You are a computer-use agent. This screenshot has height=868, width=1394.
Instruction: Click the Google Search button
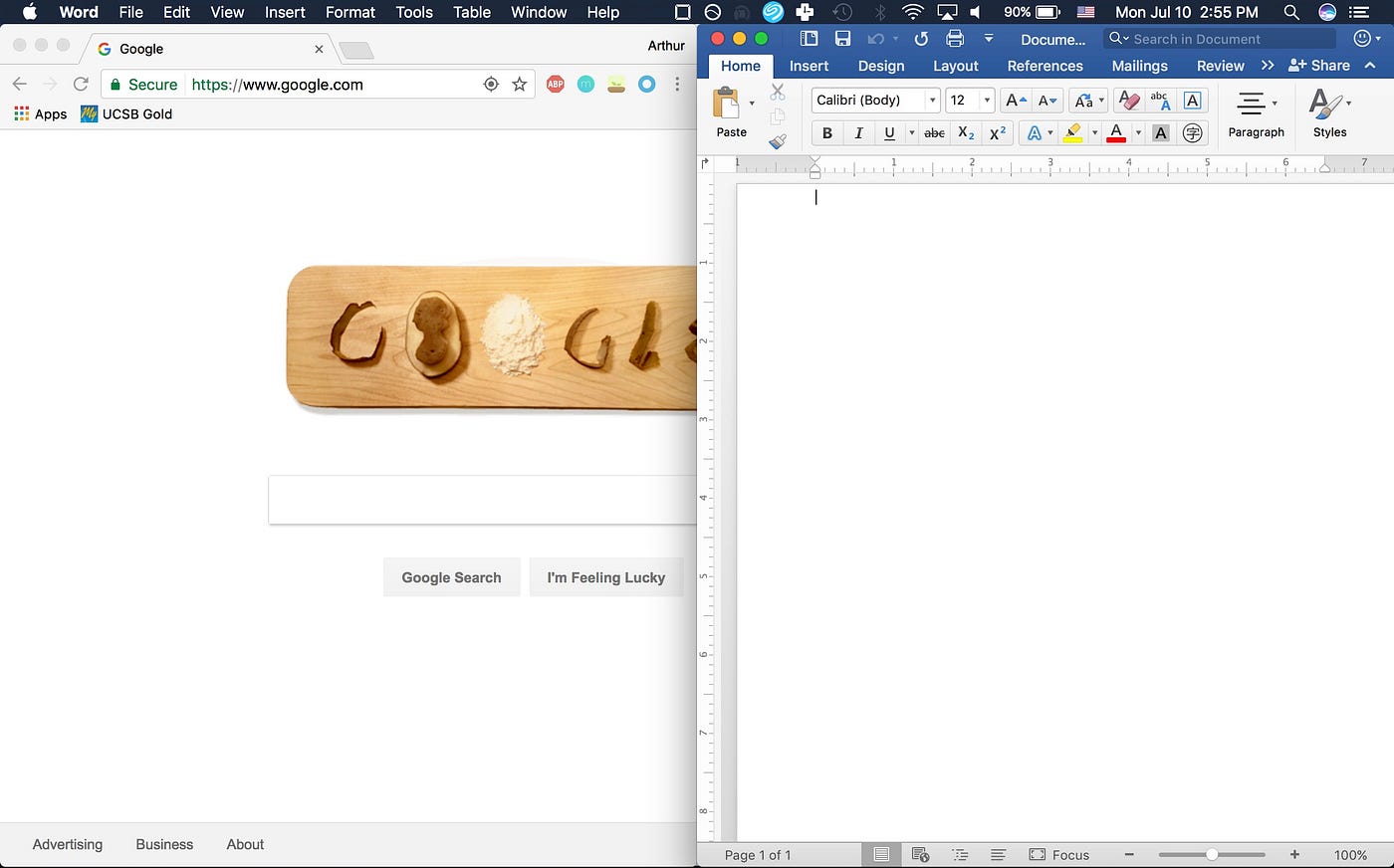(x=451, y=577)
